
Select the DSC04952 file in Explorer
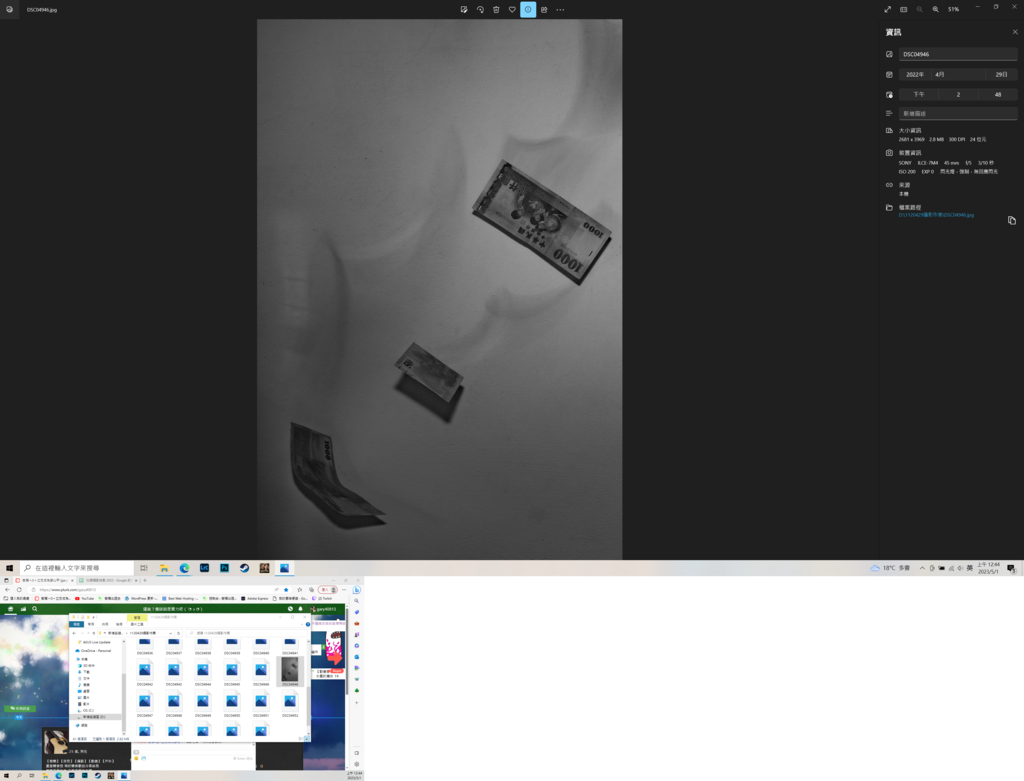[x=290, y=705]
